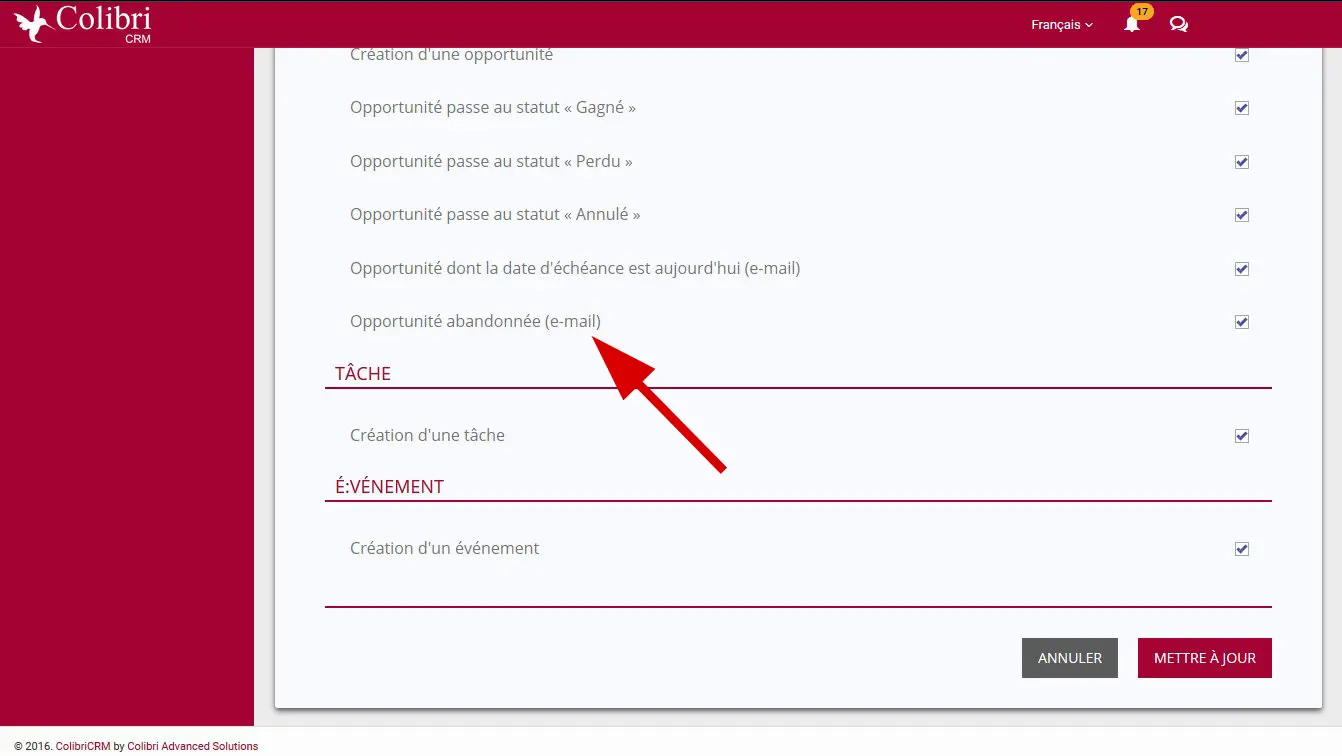This screenshot has width=1342, height=756.
Task: Click the notification count badge 17
Action: 1142,12
